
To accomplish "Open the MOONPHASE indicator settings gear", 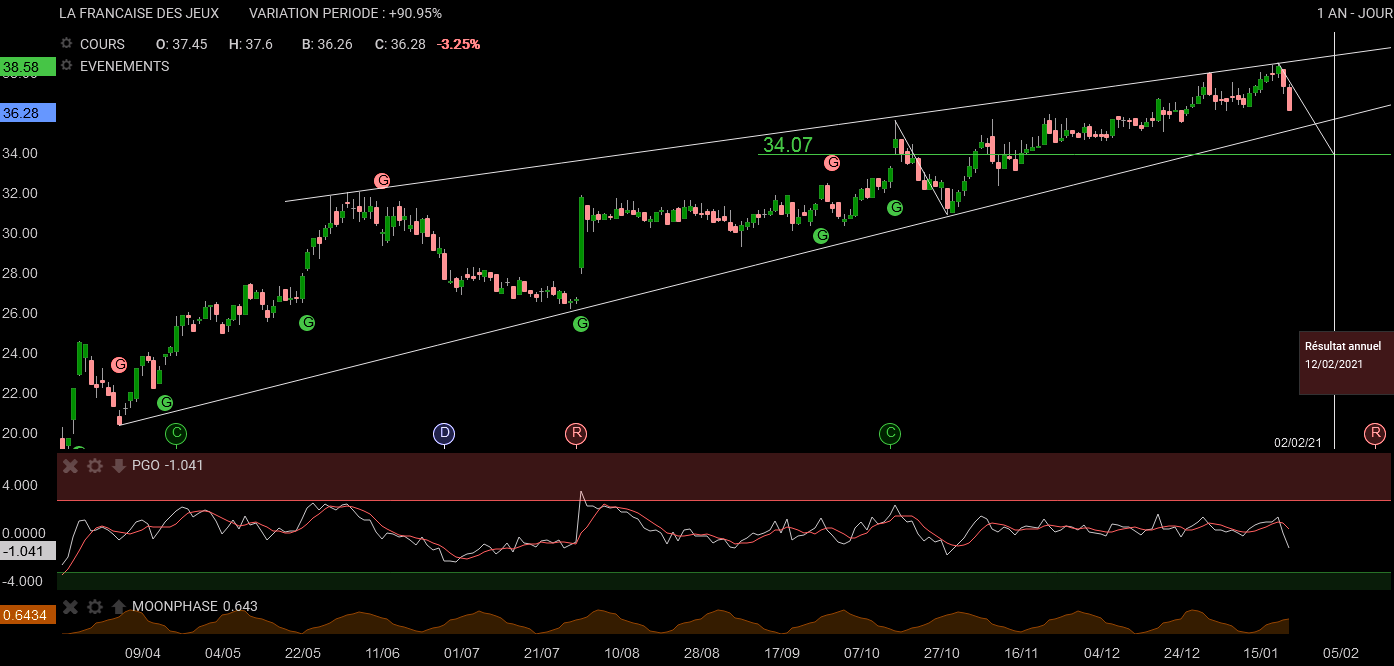I will 95,606.
